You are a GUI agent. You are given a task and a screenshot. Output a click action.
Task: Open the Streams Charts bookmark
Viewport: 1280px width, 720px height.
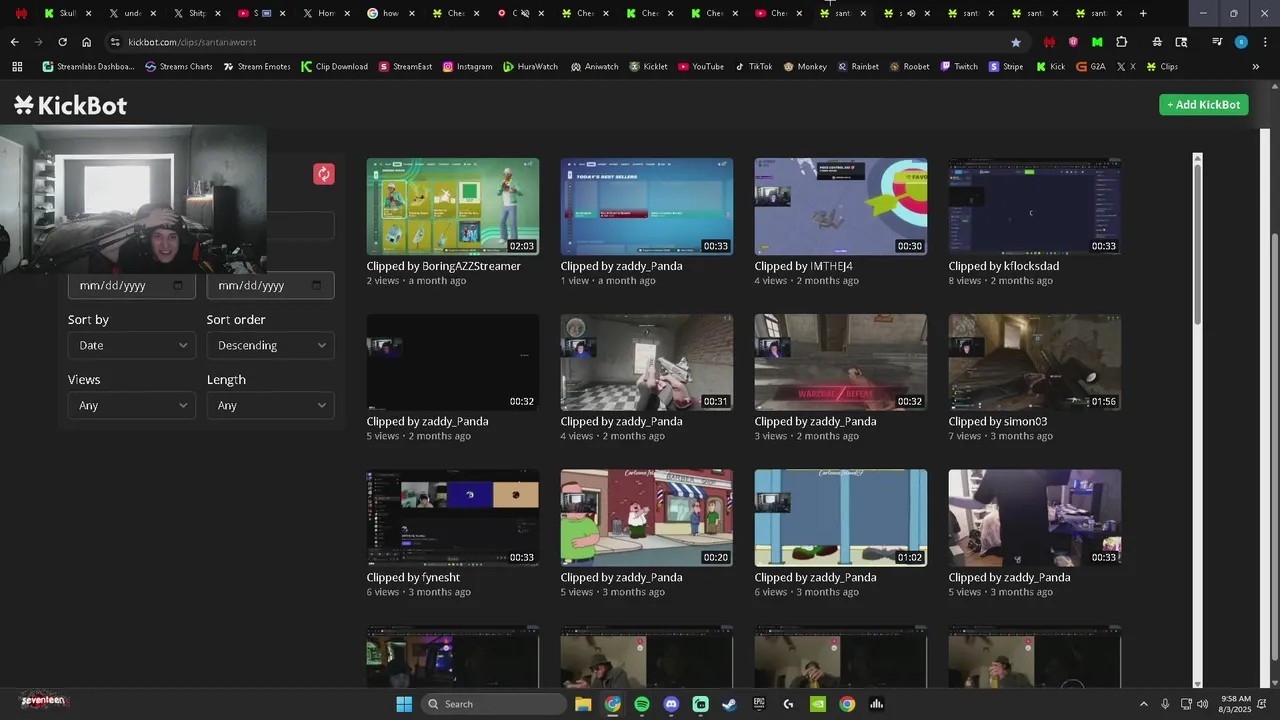click(179, 66)
